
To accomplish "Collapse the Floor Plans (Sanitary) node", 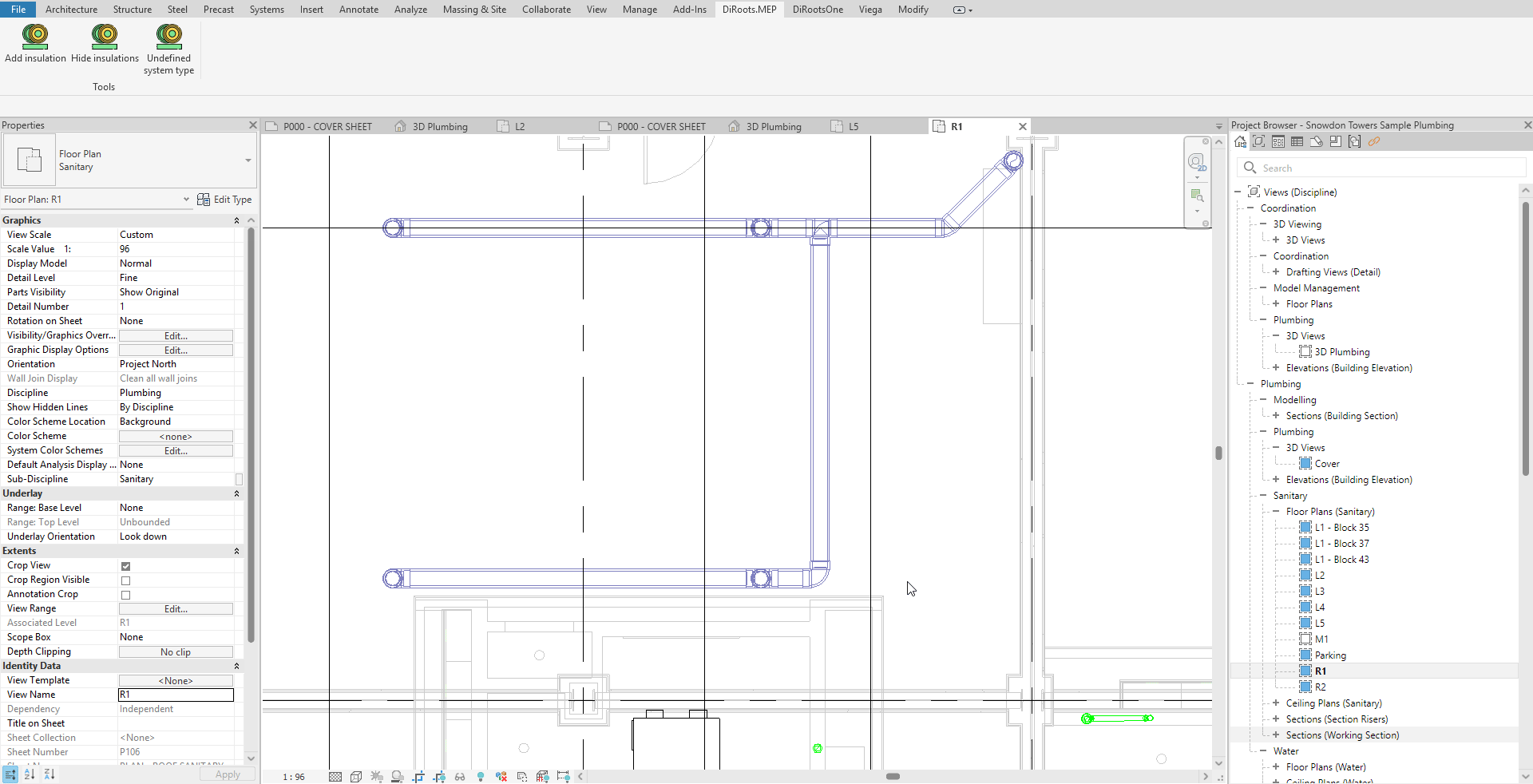I will [1276, 512].
